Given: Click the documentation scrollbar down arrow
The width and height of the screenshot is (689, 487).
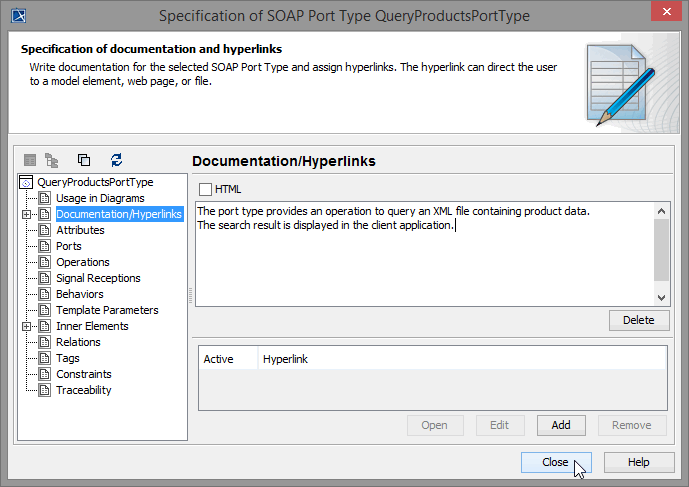Looking at the screenshot, I should click(x=661, y=297).
